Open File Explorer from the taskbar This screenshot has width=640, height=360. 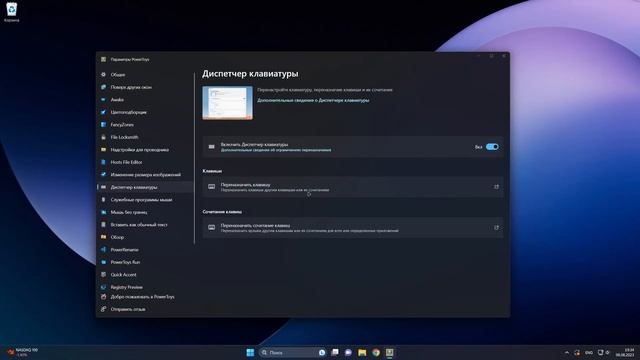(362, 352)
